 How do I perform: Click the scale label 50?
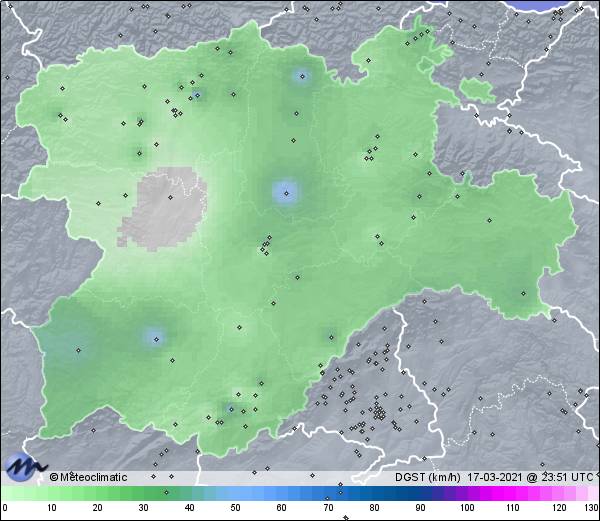[x=235, y=508]
